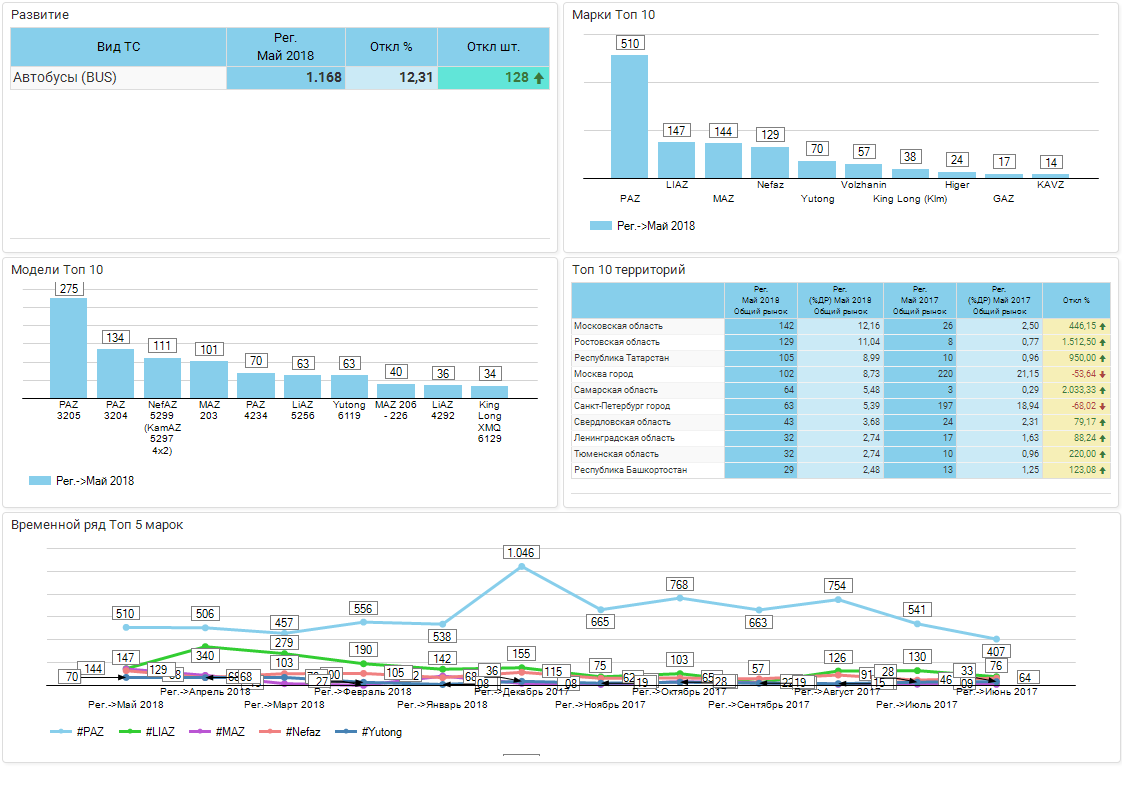Viewport: 1122px width, 793px height.
Task: Click legend color swatch under Марки Топ 10 chart
Action: coord(600,226)
